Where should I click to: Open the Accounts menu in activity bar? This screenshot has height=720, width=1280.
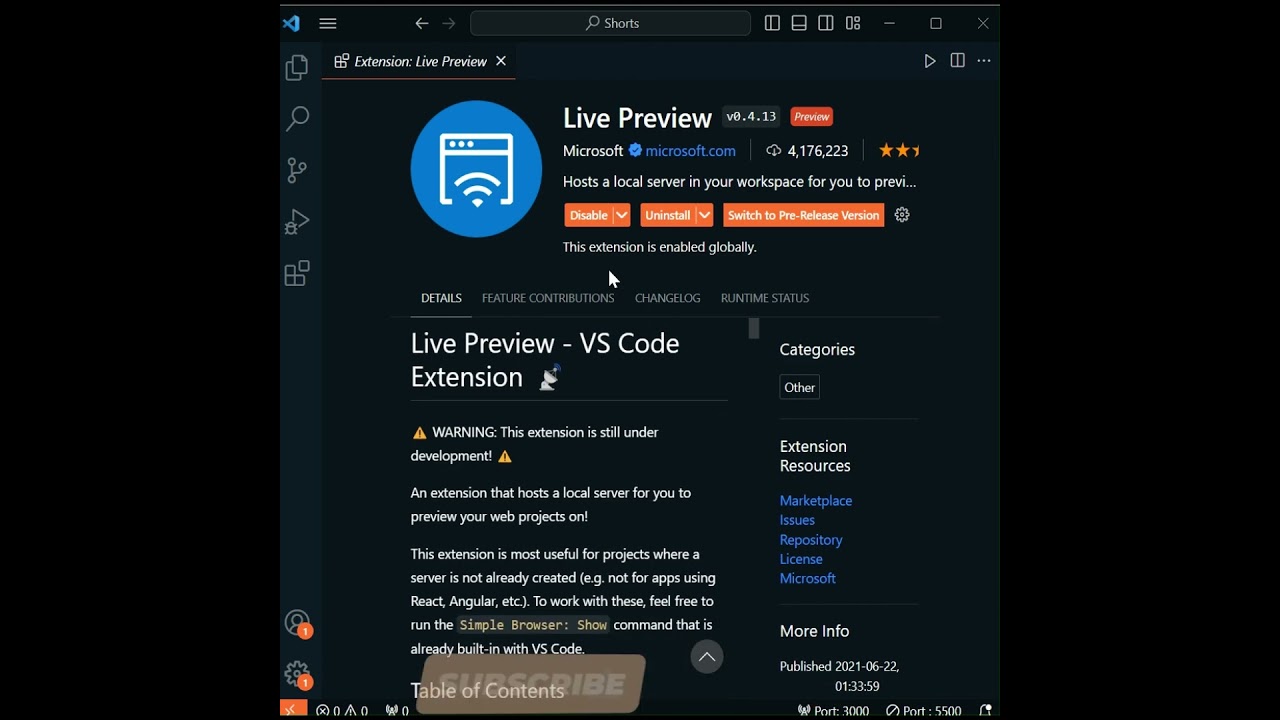click(x=298, y=624)
